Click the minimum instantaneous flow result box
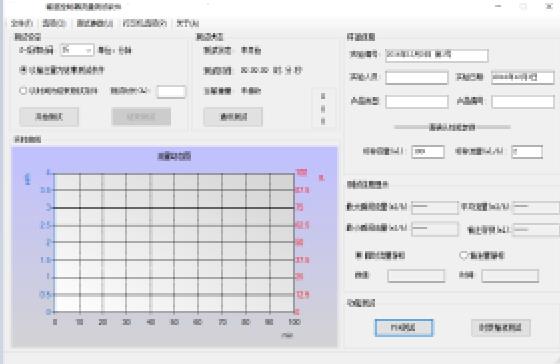This screenshot has height=364, width=560. (x=435, y=229)
